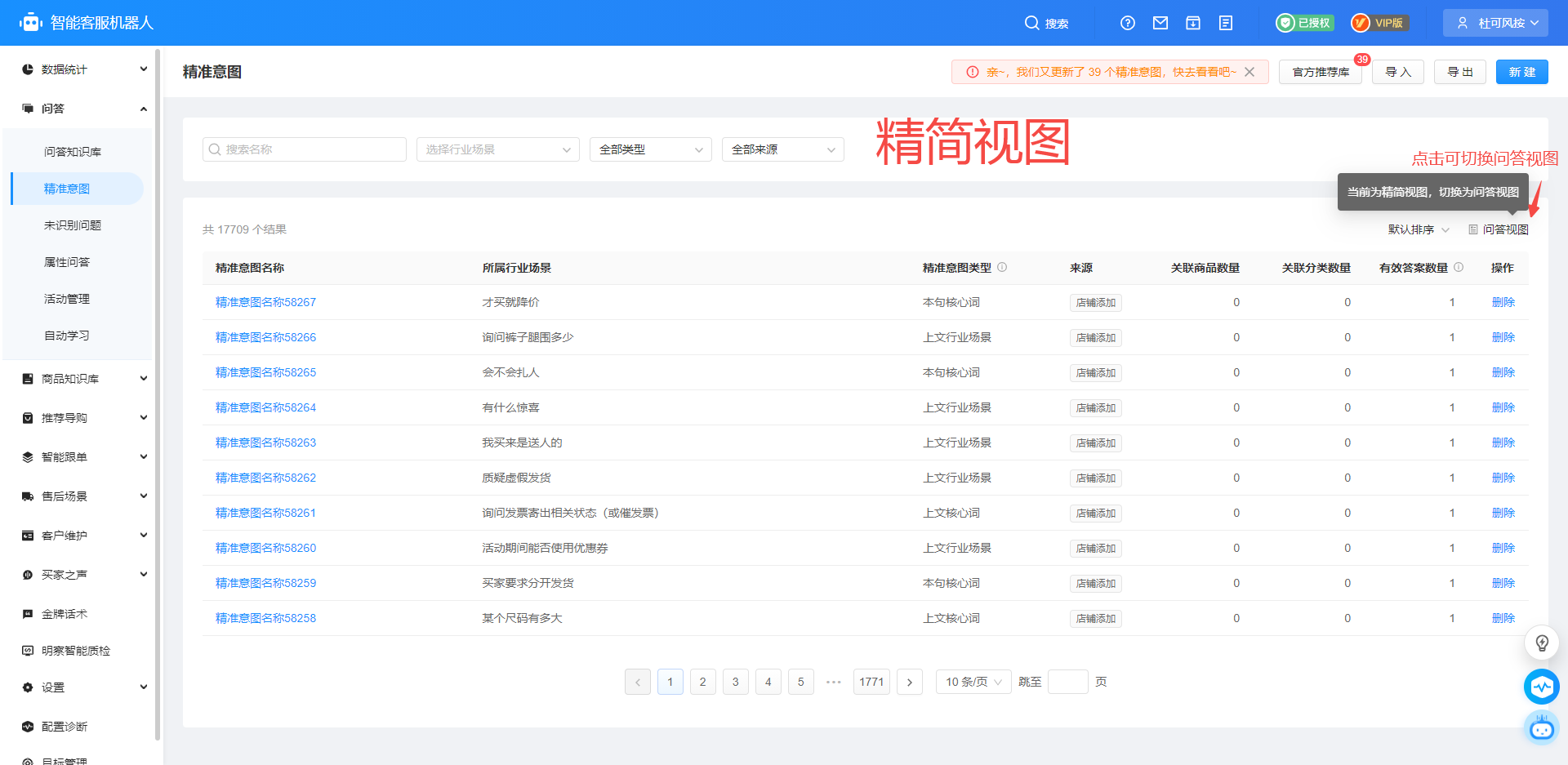Click the 官方推荐库 button

click(1321, 72)
